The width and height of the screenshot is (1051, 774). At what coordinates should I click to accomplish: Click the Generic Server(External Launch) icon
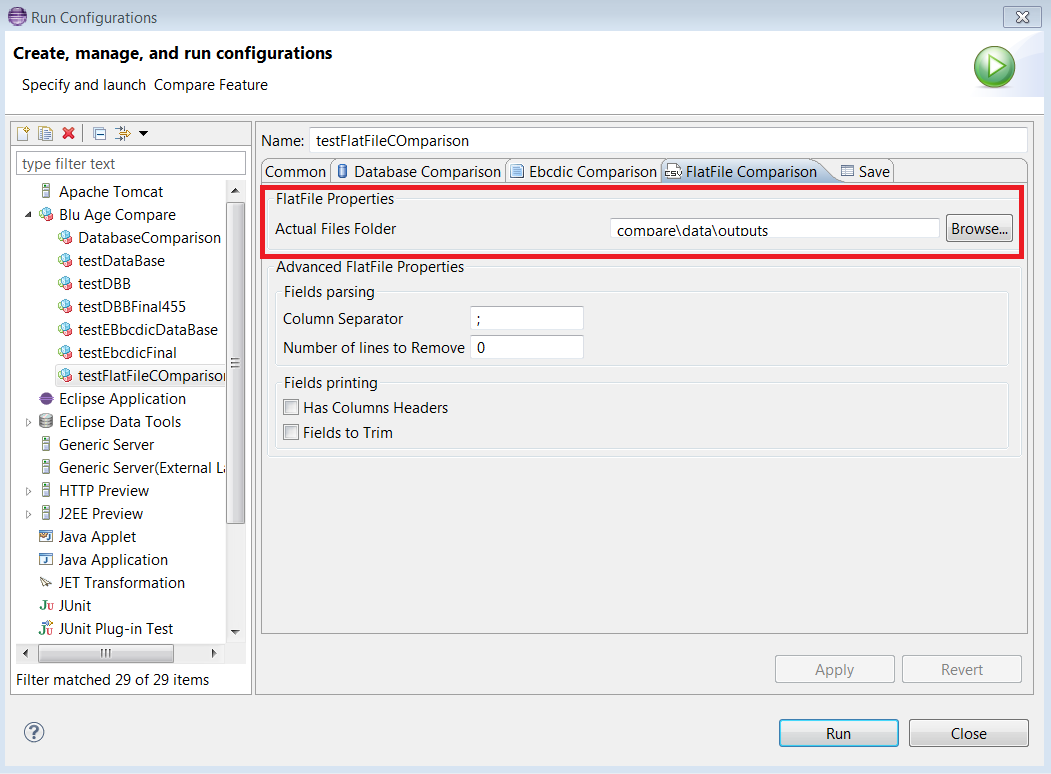(x=46, y=466)
